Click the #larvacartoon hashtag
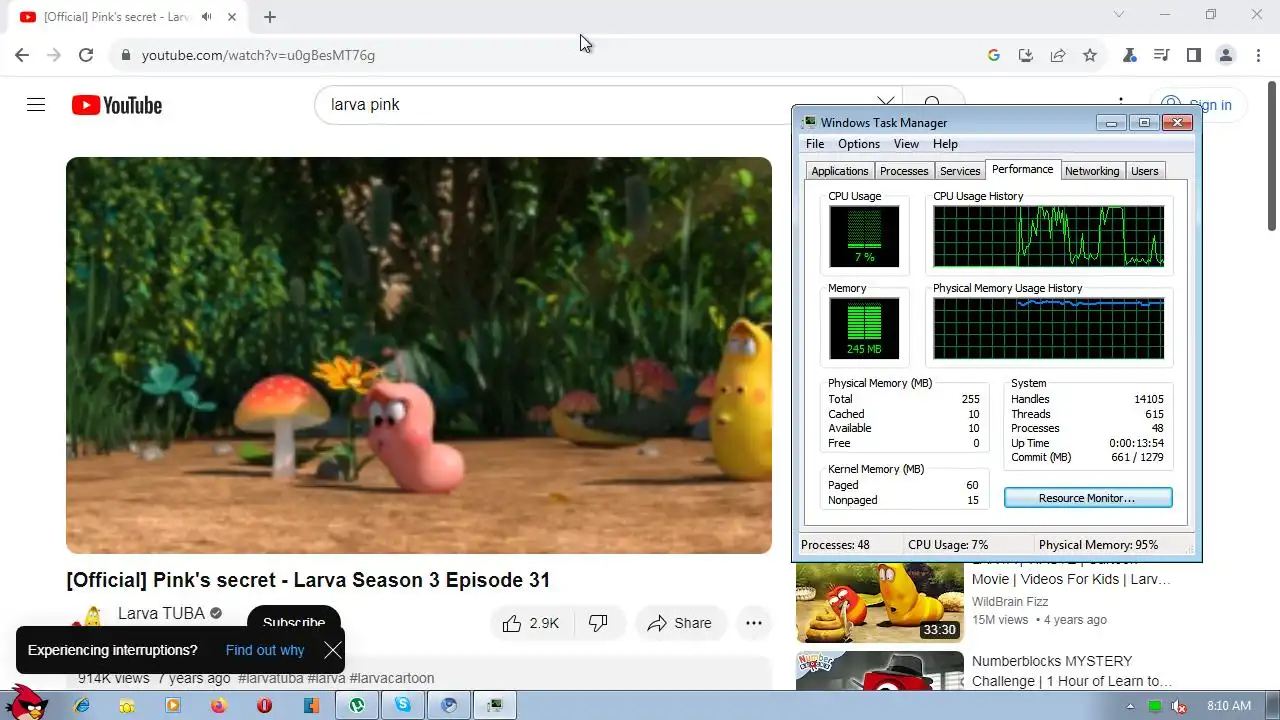Viewport: 1280px width, 720px height. (392, 678)
